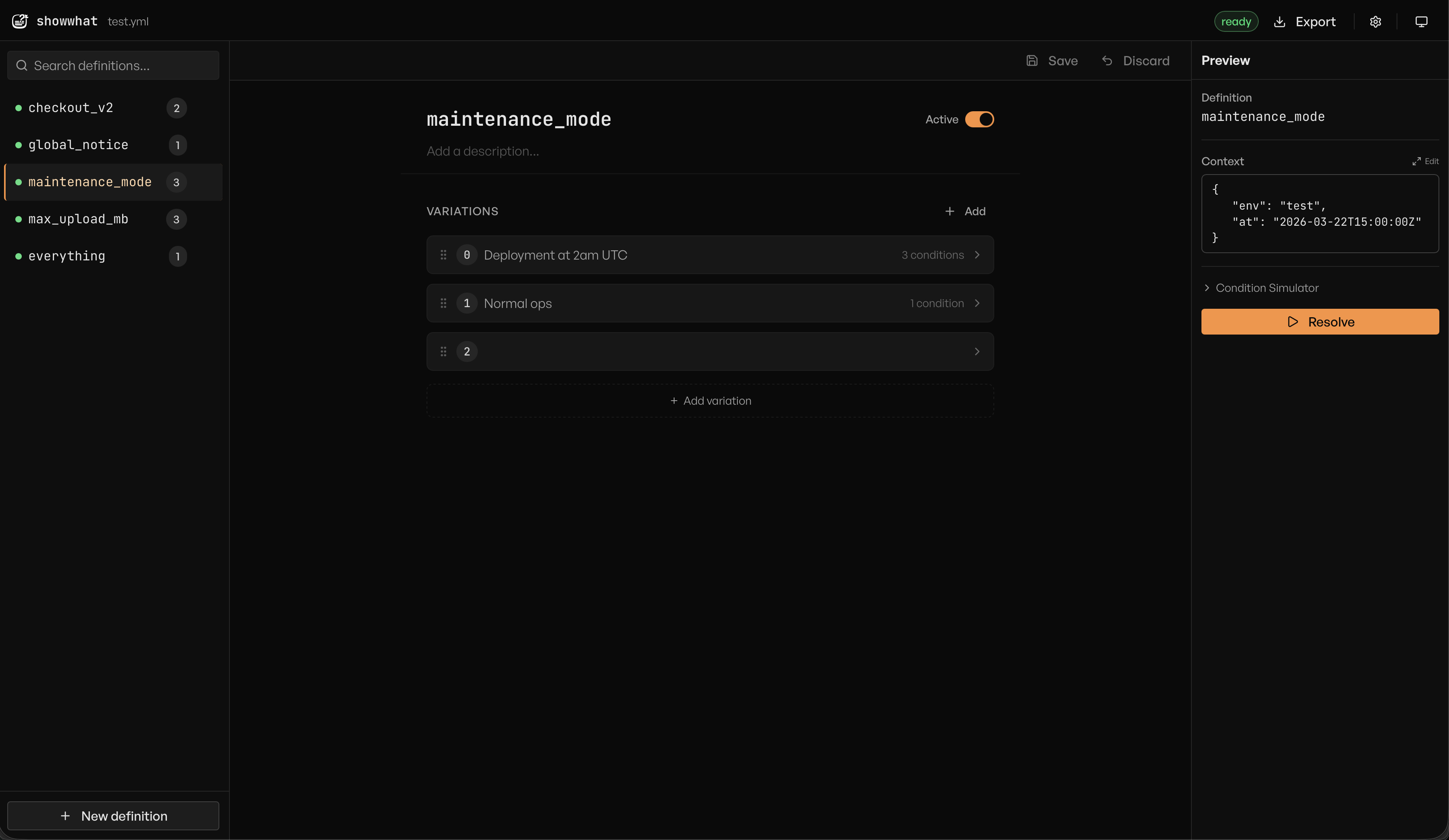Viewport: 1449px width, 840px height.
Task: Click the showwhat app logo icon
Action: pos(19,21)
